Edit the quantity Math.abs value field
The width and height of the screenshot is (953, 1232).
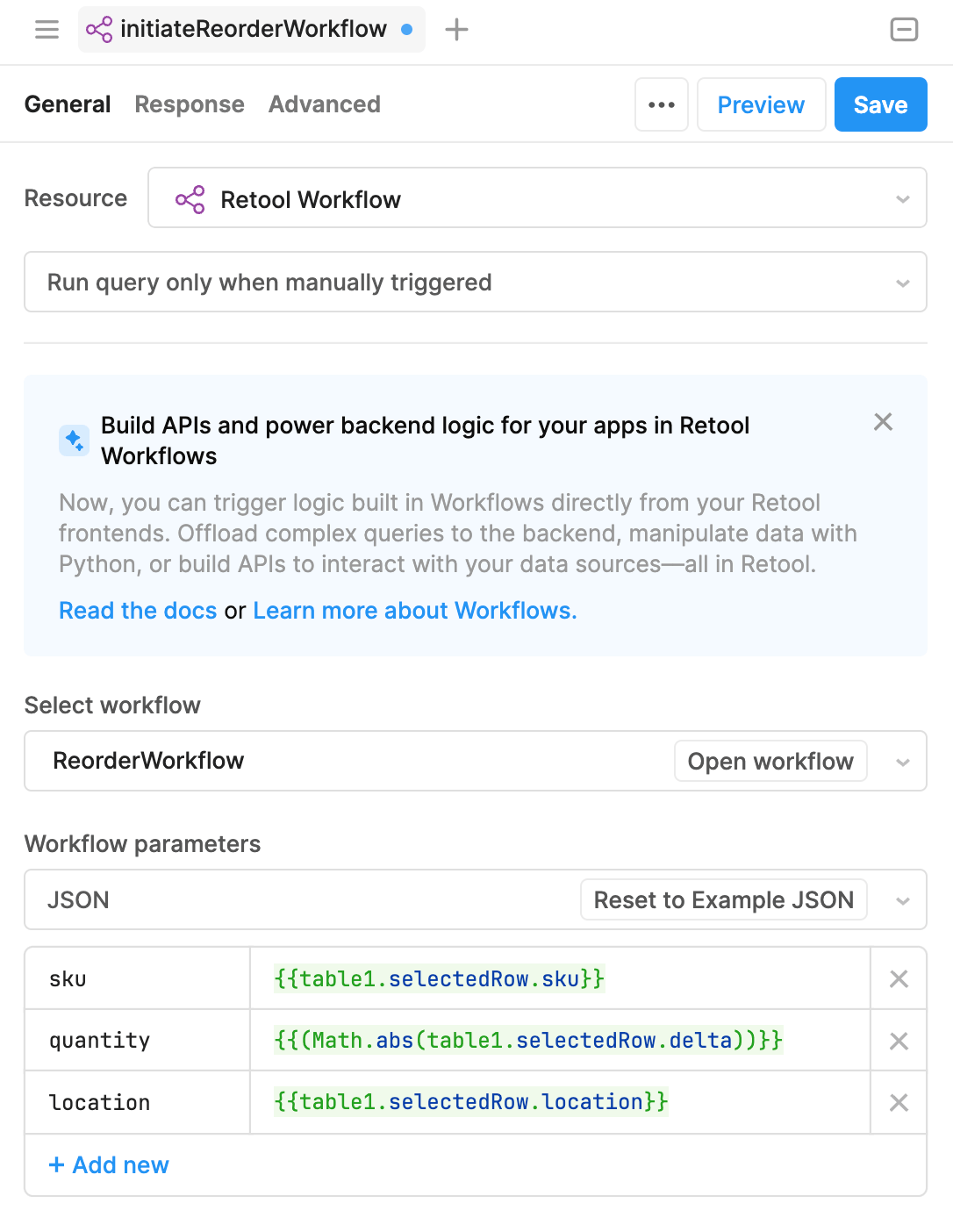coord(560,1041)
